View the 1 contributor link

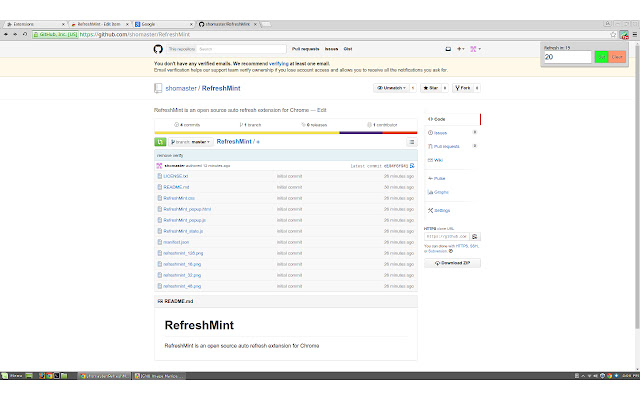tap(382, 125)
